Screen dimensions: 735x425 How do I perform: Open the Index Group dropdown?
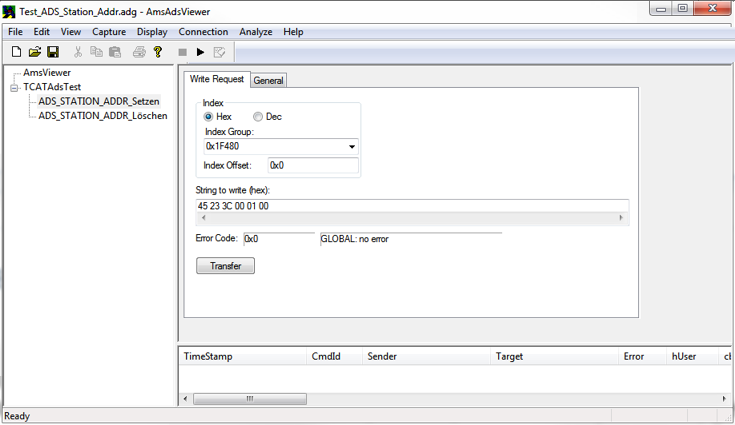pyautogui.click(x=352, y=147)
